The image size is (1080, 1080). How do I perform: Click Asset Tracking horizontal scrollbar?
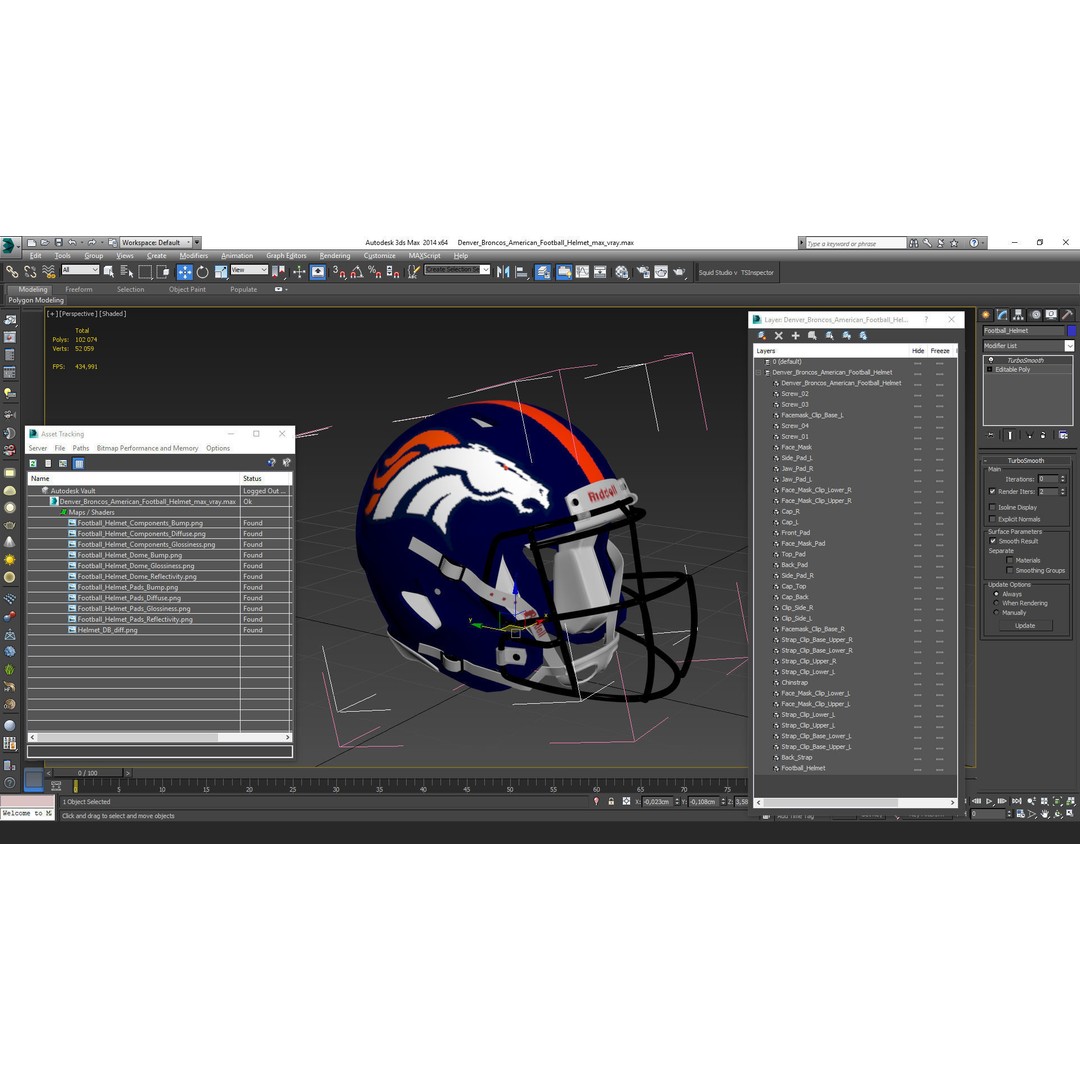159,737
